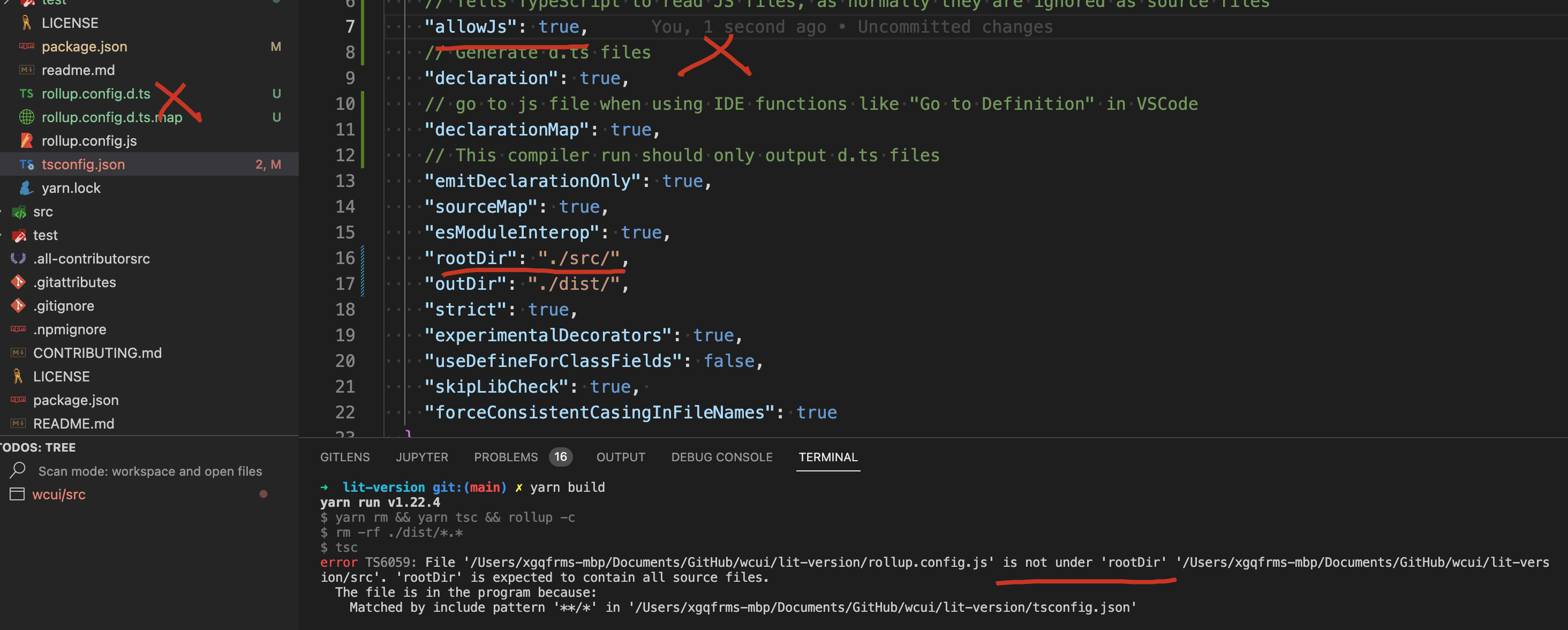Screen dimensions: 1568x630
Task: Click the markdown icon of README.md
Action: (18, 424)
